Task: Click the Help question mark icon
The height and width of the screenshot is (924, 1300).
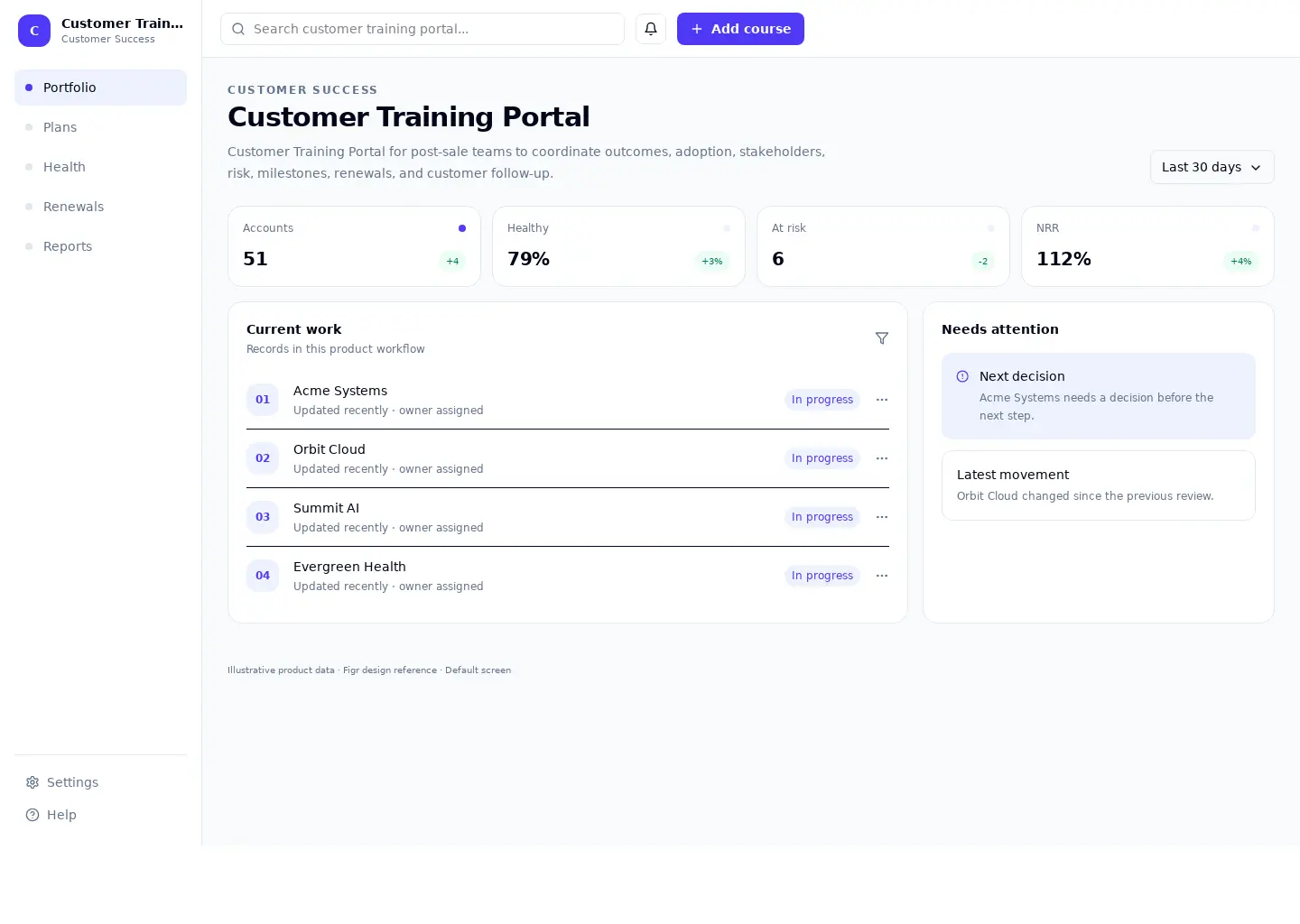Action: tap(32, 815)
